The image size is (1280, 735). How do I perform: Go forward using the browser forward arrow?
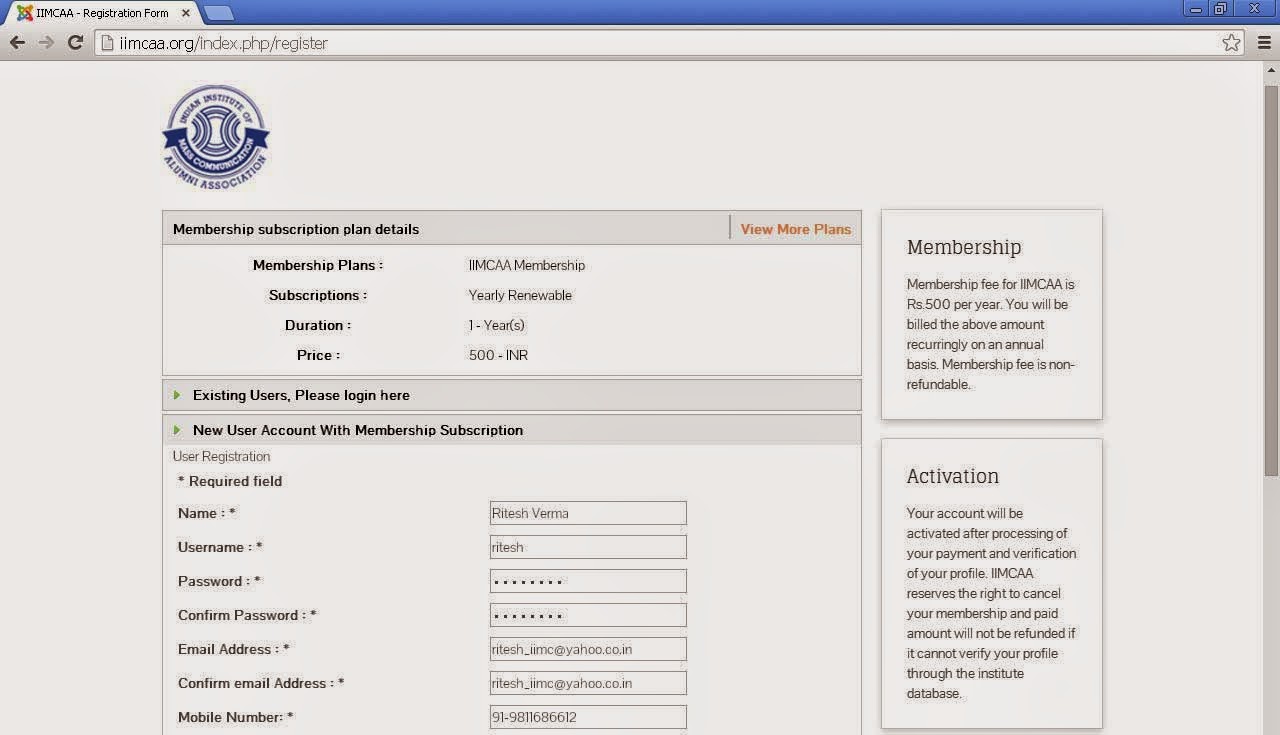(x=46, y=43)
